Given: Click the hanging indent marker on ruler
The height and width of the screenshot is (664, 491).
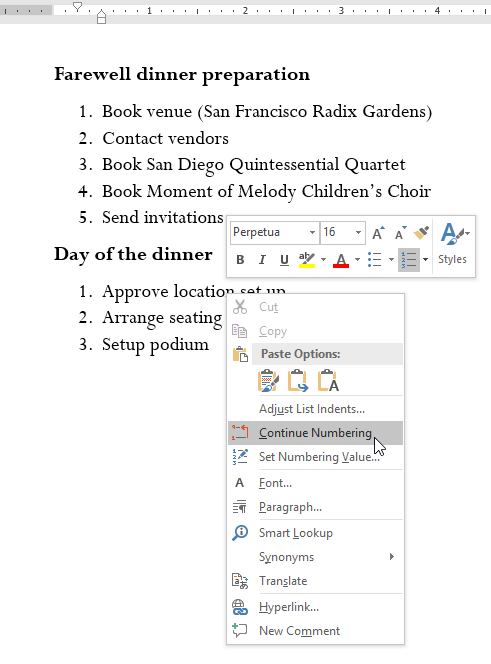Looking at the screenshot, I should (x=101, y=17).
